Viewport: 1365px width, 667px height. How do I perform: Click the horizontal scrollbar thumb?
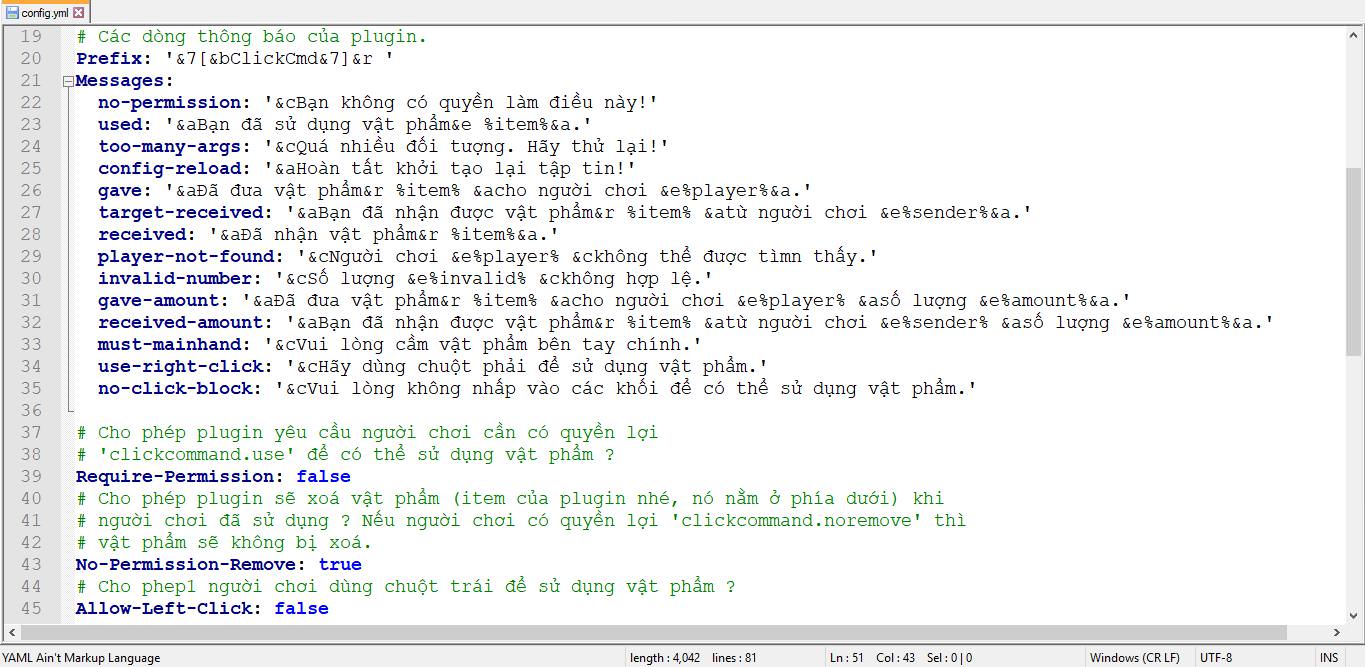(x=654, y=632)
